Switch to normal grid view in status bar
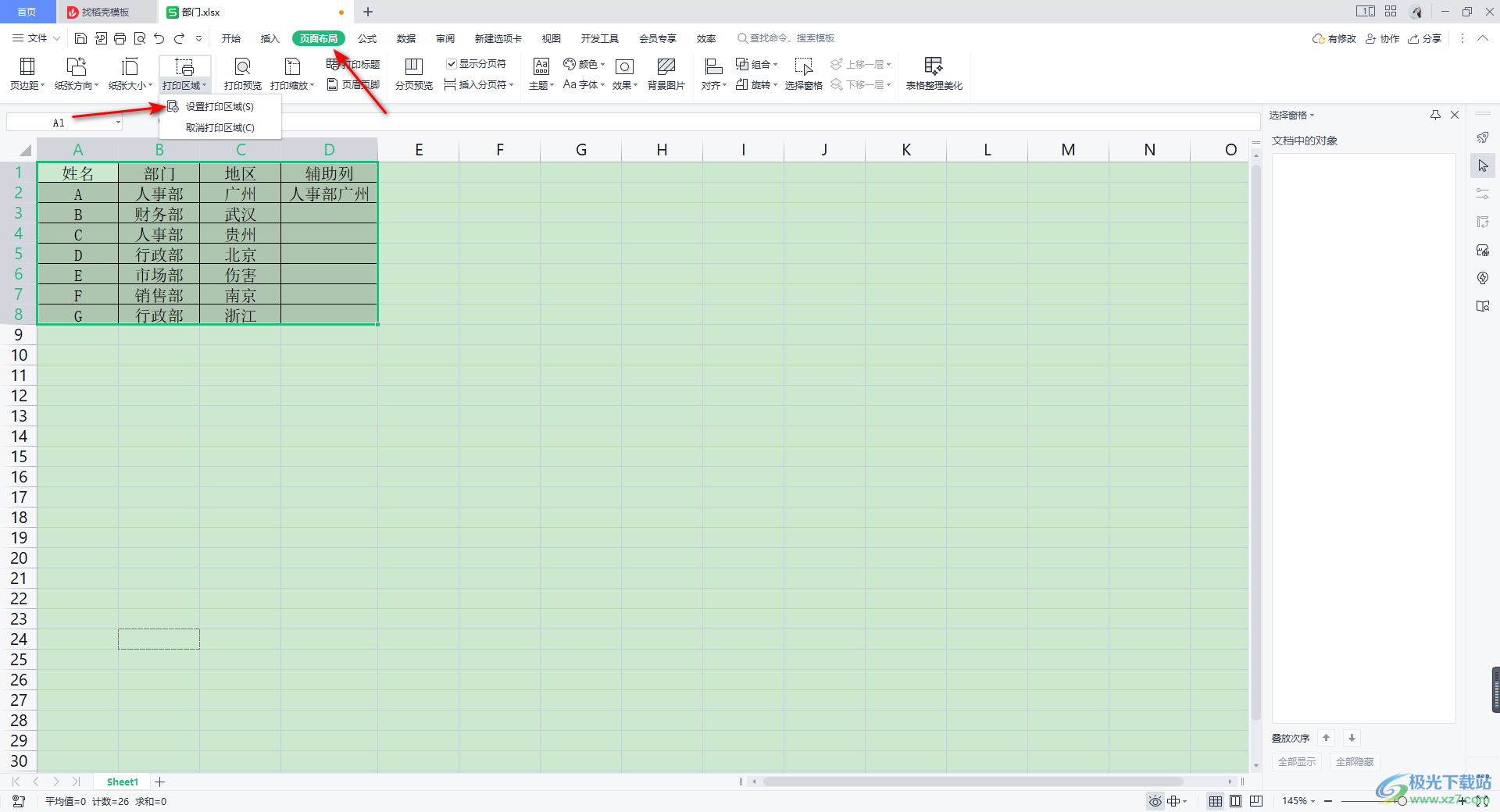 point(1216,801)
